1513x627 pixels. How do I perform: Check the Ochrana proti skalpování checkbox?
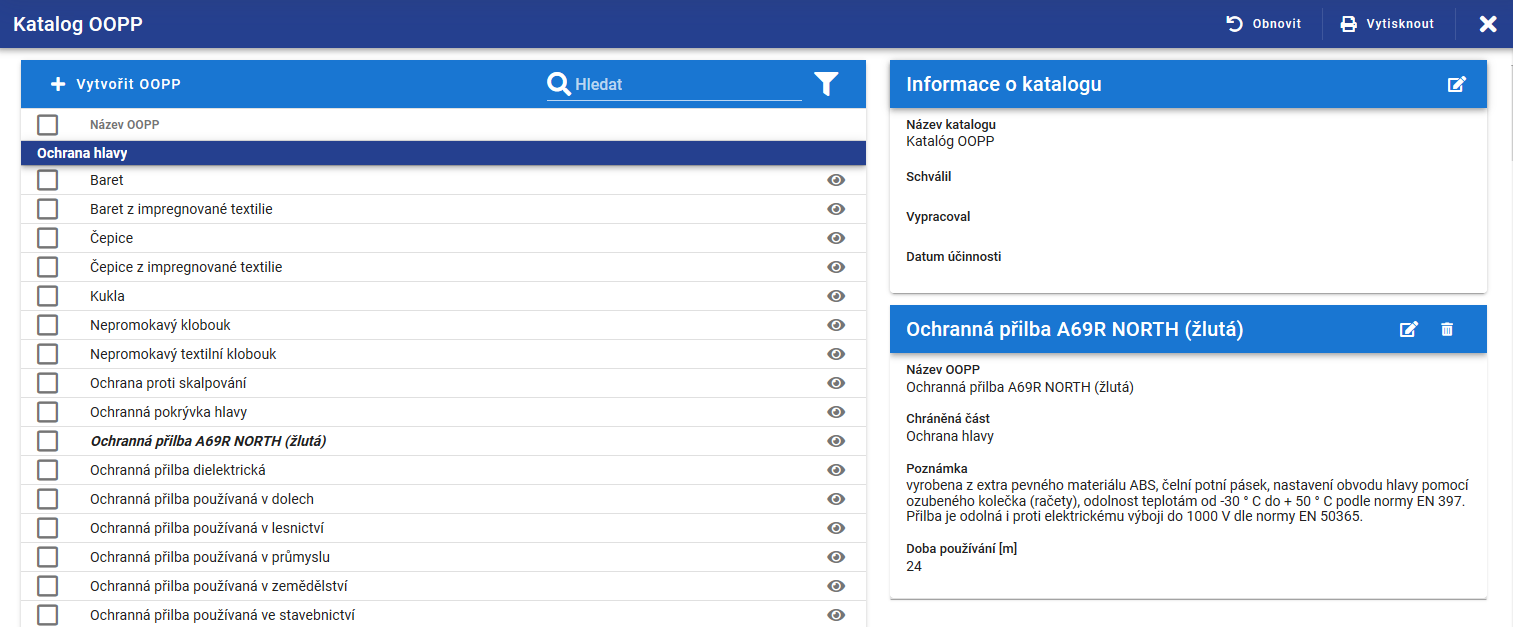point(48,383)
